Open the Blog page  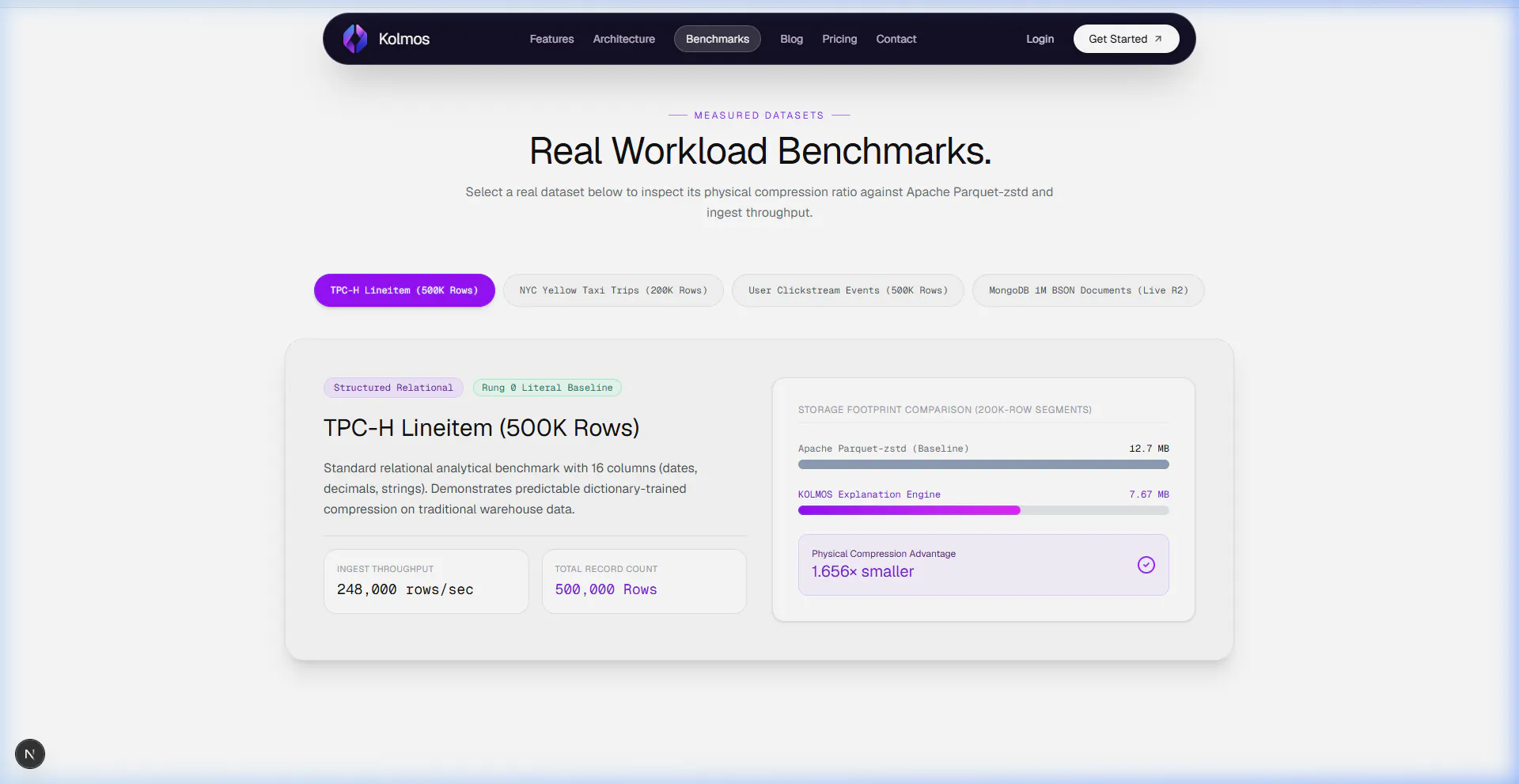(x=791, y=39)
